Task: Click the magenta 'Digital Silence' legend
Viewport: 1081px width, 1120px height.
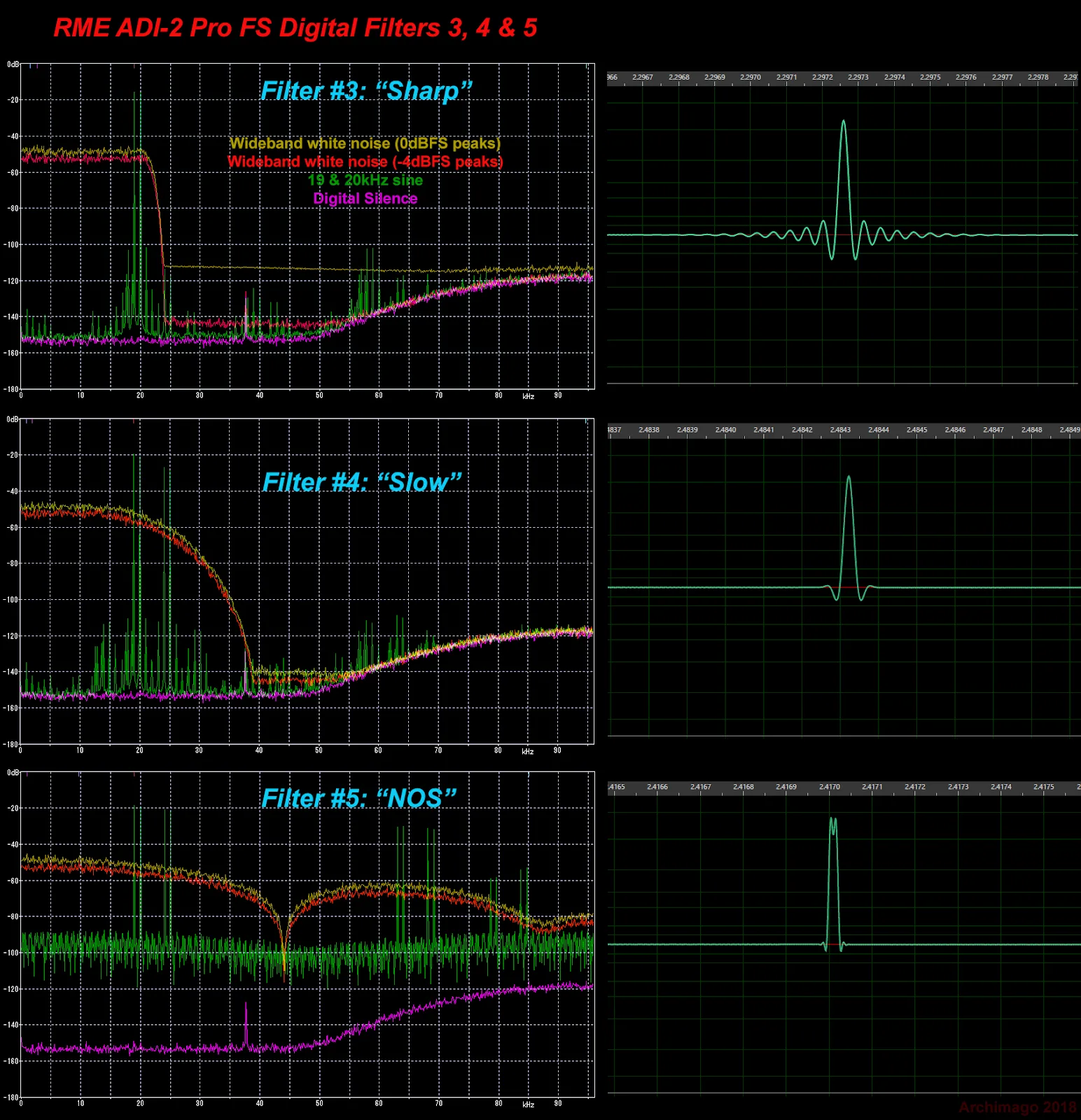Action: coord(365,198)
